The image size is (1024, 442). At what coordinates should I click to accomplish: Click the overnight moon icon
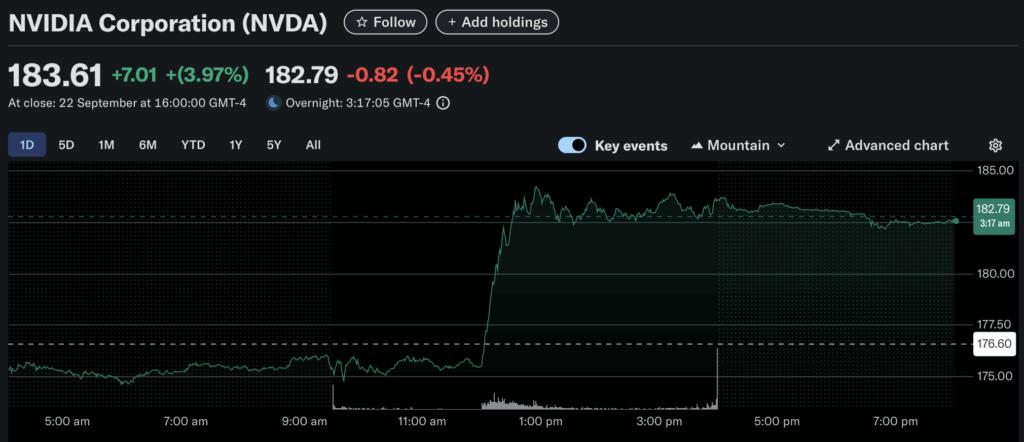[273, 102]
